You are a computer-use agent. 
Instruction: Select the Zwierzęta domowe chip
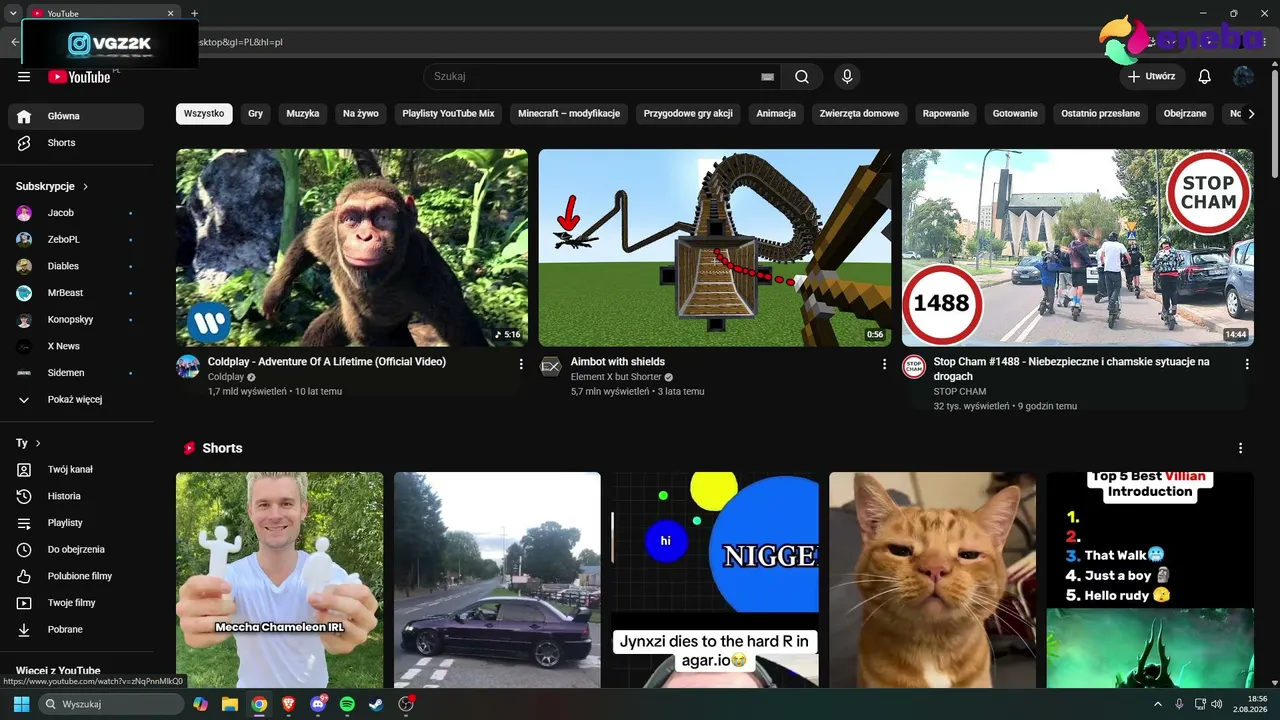pyautogui.click(x=859, y=114)
